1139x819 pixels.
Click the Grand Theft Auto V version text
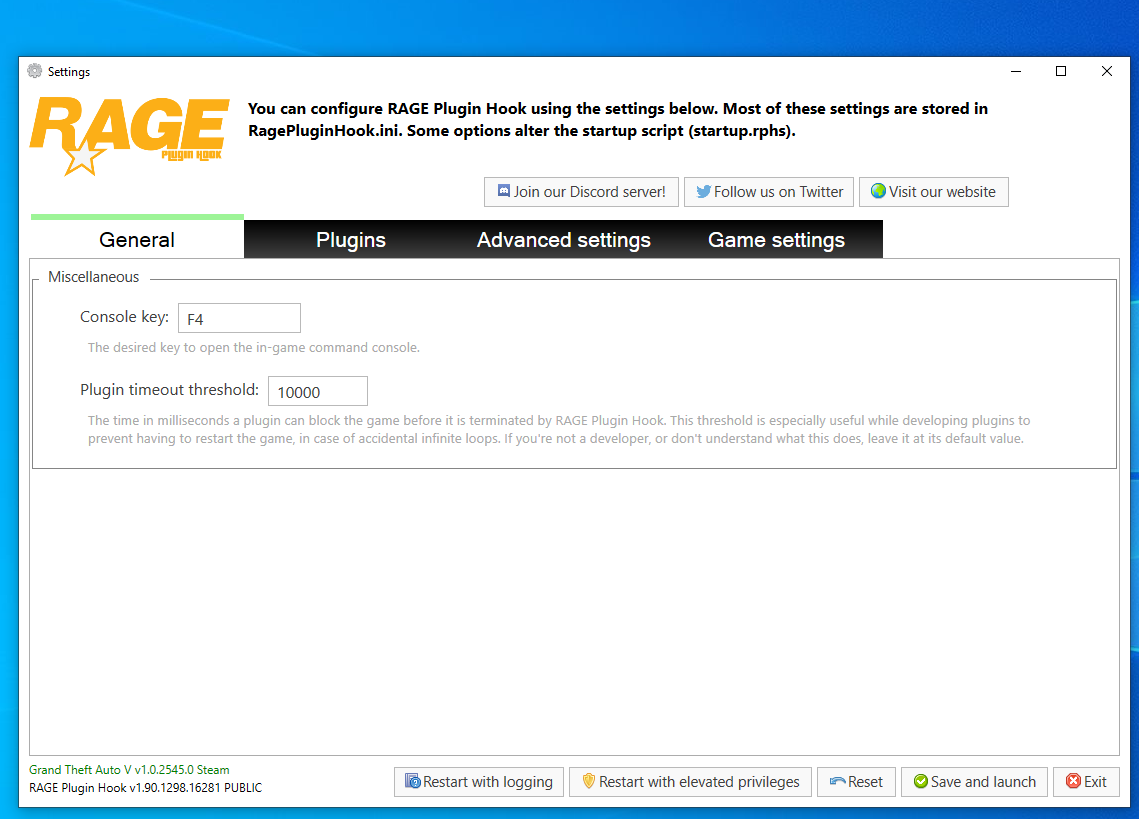pyautogui.click(x=129, y=770)
